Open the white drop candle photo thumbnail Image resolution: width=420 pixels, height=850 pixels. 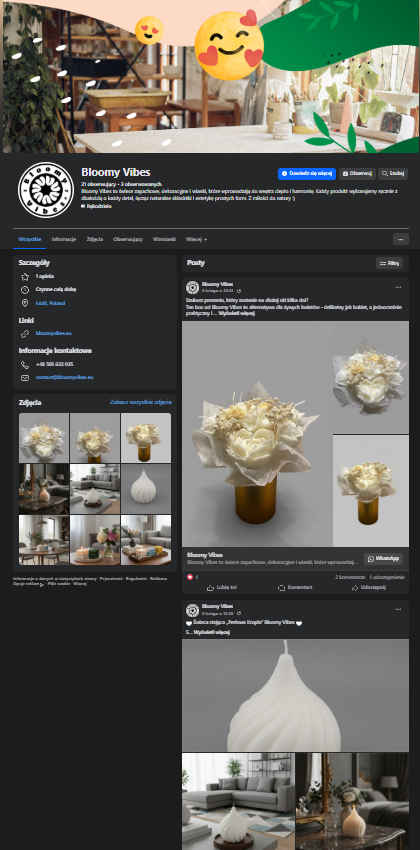(x=146, y=488)
